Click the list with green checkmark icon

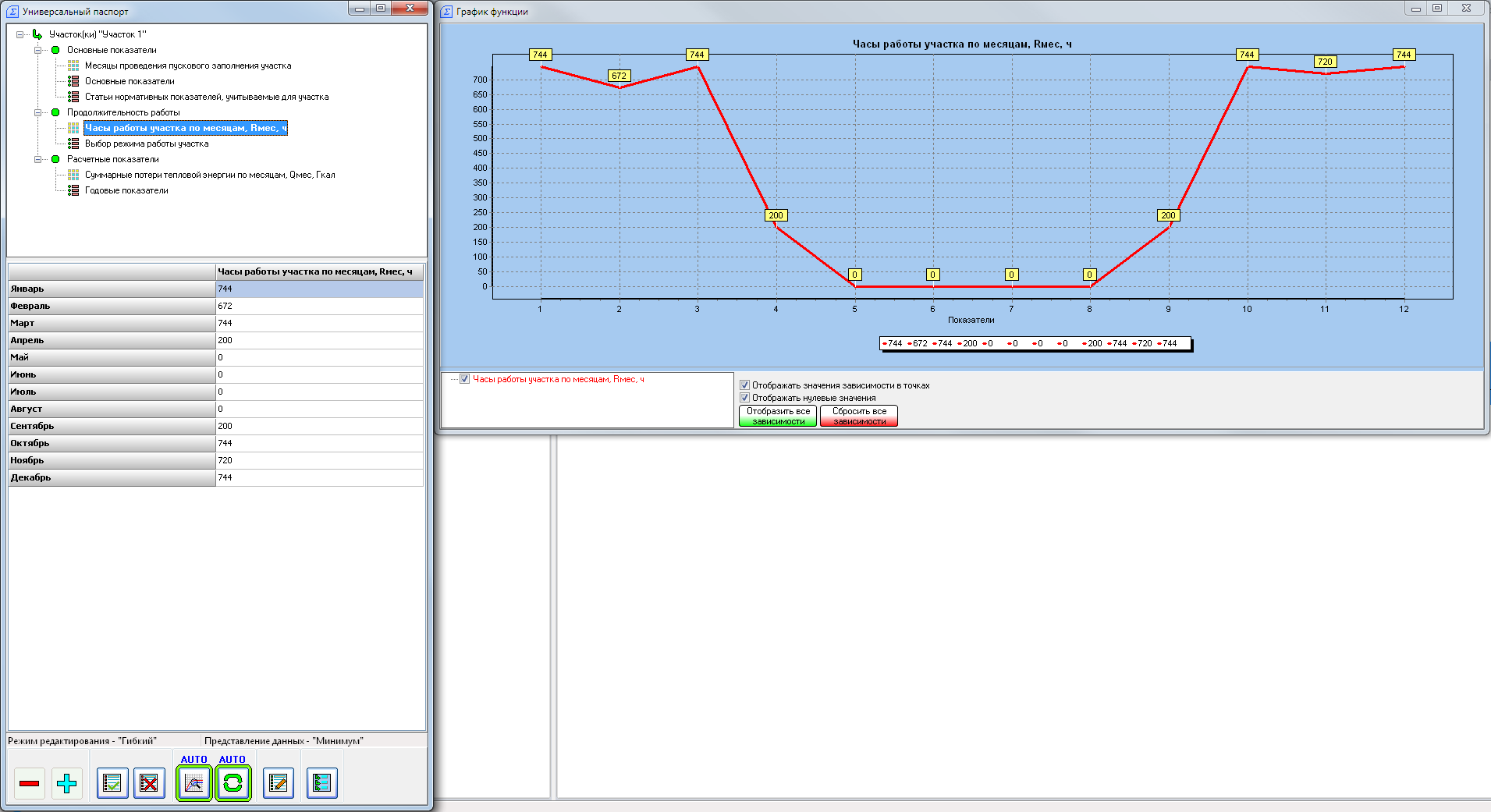click(x=112, y=783)
